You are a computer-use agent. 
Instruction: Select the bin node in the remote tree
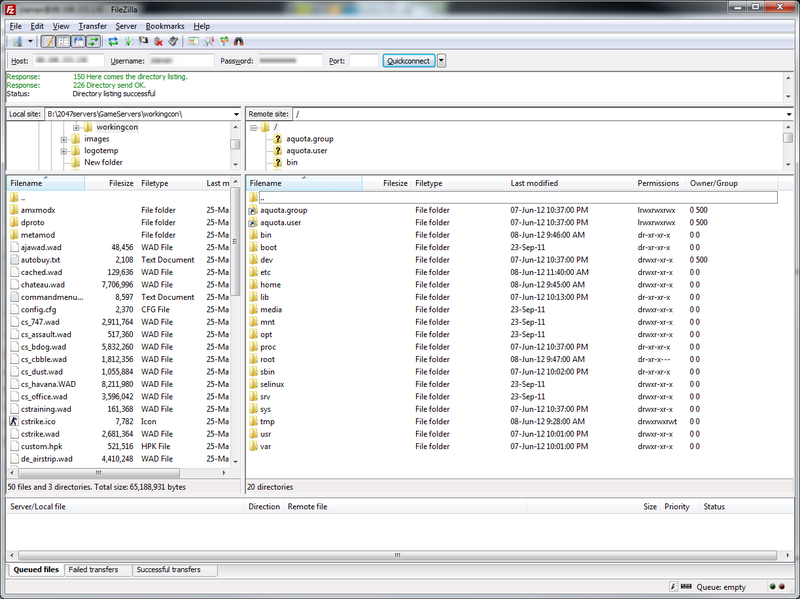pos(292,162)
